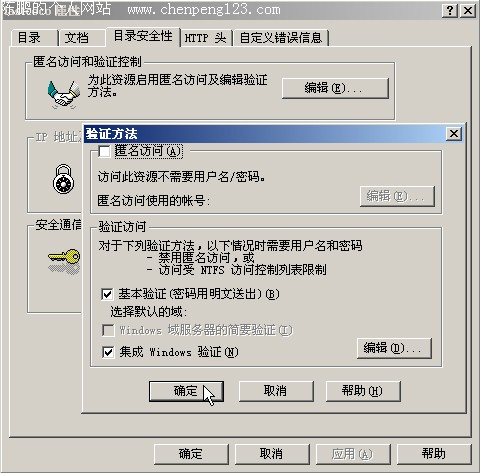The image size is (480, 473).
Task: Click the combination padlock icon
Action: point(63,179)
